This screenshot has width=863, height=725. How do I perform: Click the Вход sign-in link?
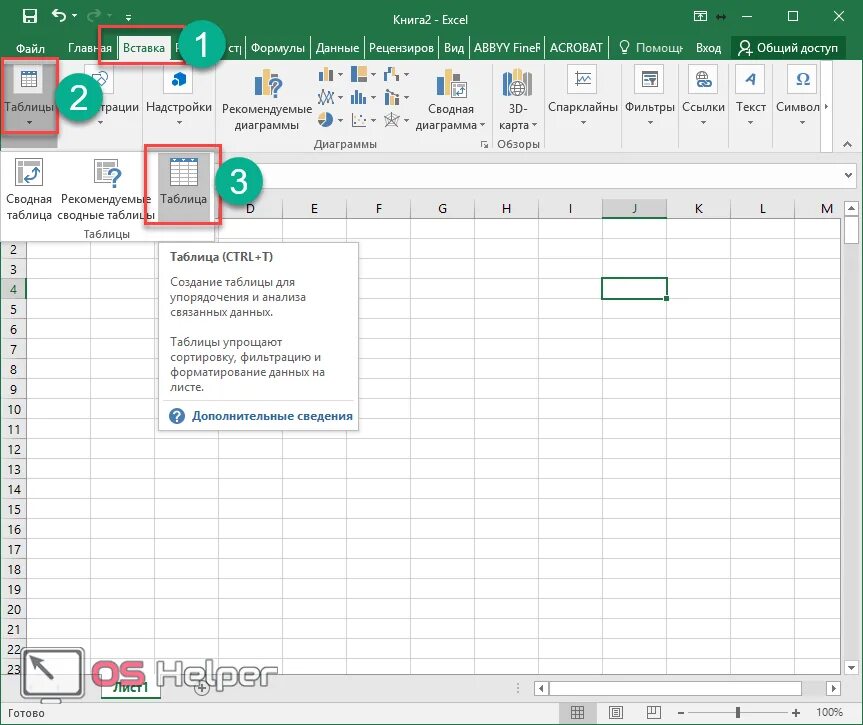pos(708,48)
